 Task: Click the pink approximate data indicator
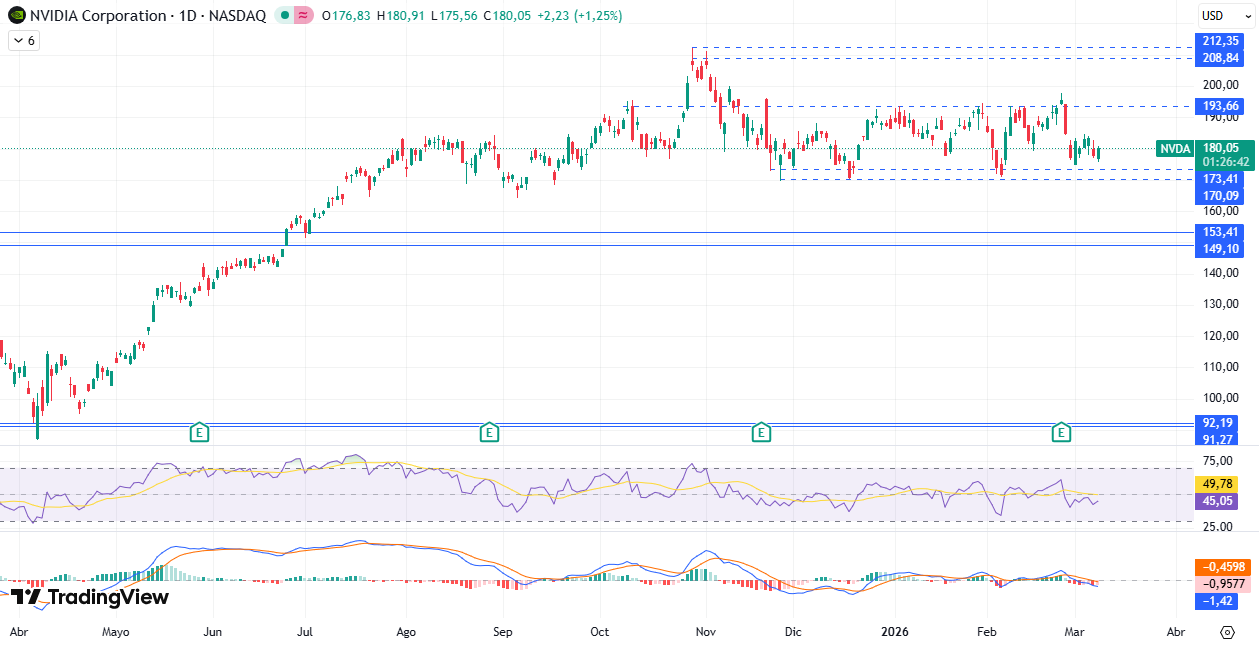[x=302, y=16]
